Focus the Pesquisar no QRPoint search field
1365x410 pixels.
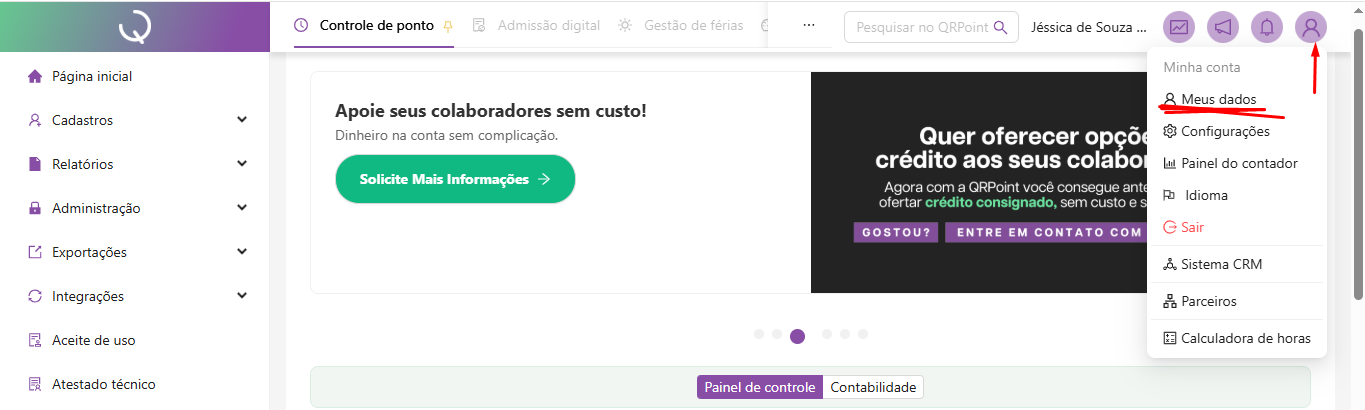pyautogui.click(x=920, y=27)
